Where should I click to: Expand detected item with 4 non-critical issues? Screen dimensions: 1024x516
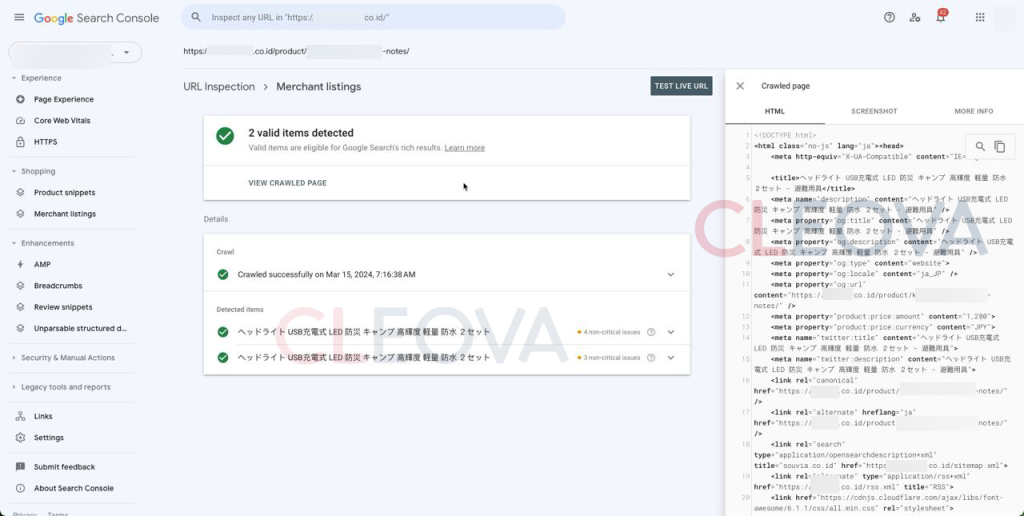point(671,332)
